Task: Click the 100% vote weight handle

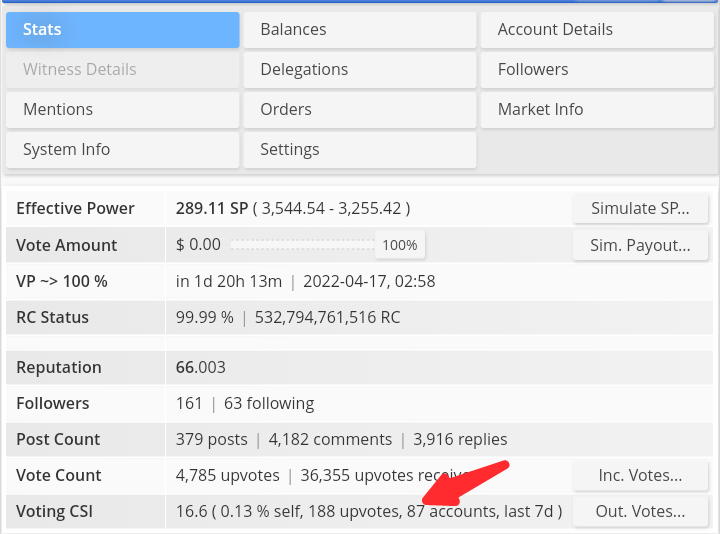Action: (x=399, y=245)
